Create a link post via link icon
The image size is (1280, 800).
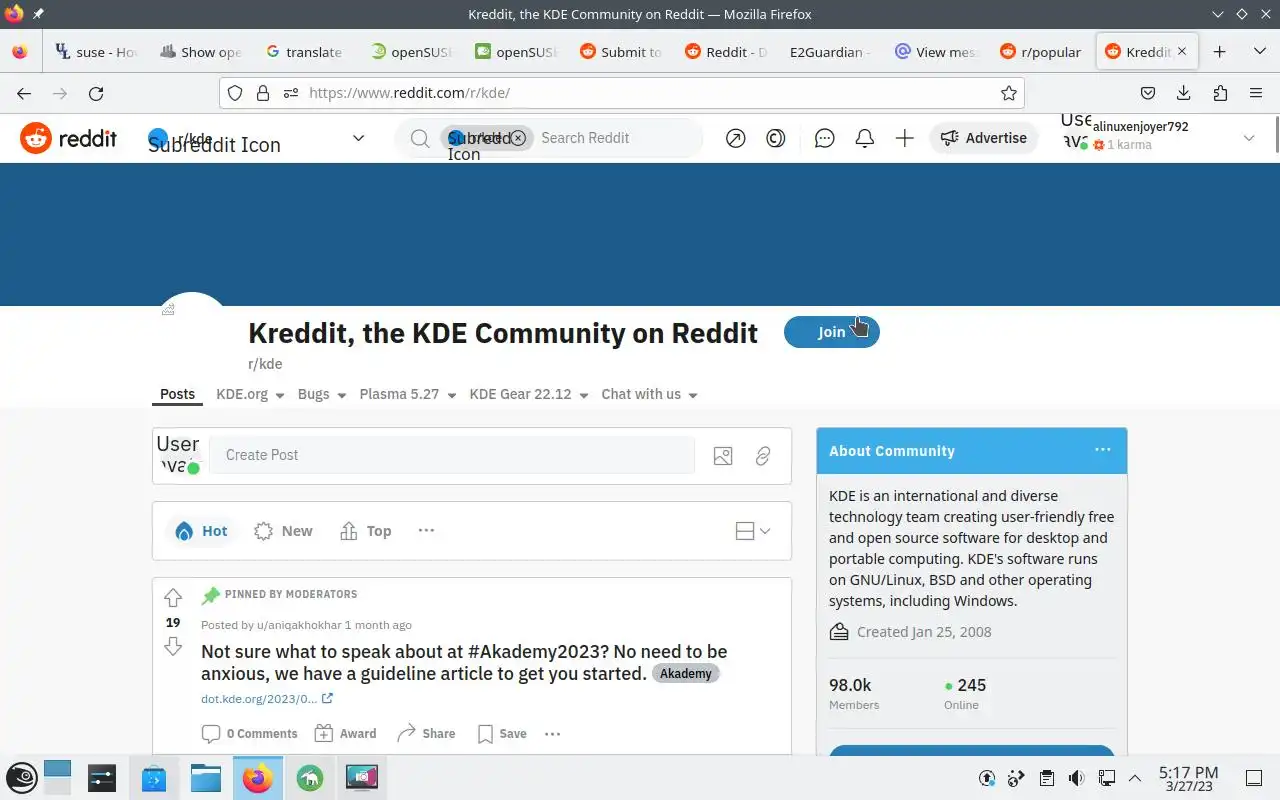[763, 456]
